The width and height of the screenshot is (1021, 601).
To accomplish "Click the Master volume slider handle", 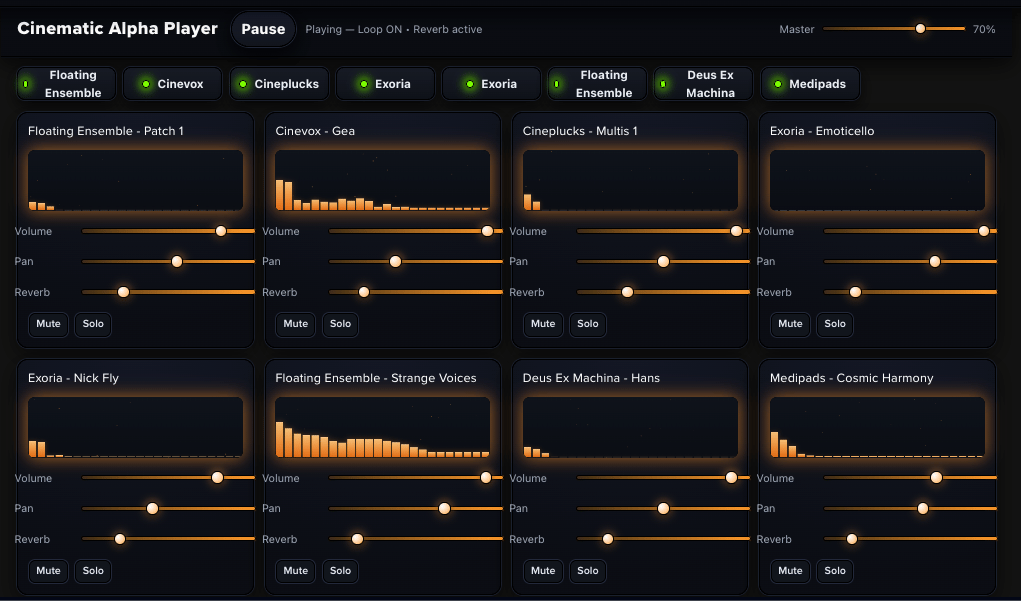I will click(x=920, y=29).
